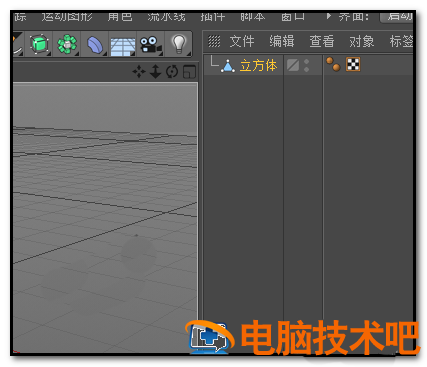Open the 查看 menu in object manager
This screenshot has height=367, width=427.
pyautogui.click(x=322, y=41)
